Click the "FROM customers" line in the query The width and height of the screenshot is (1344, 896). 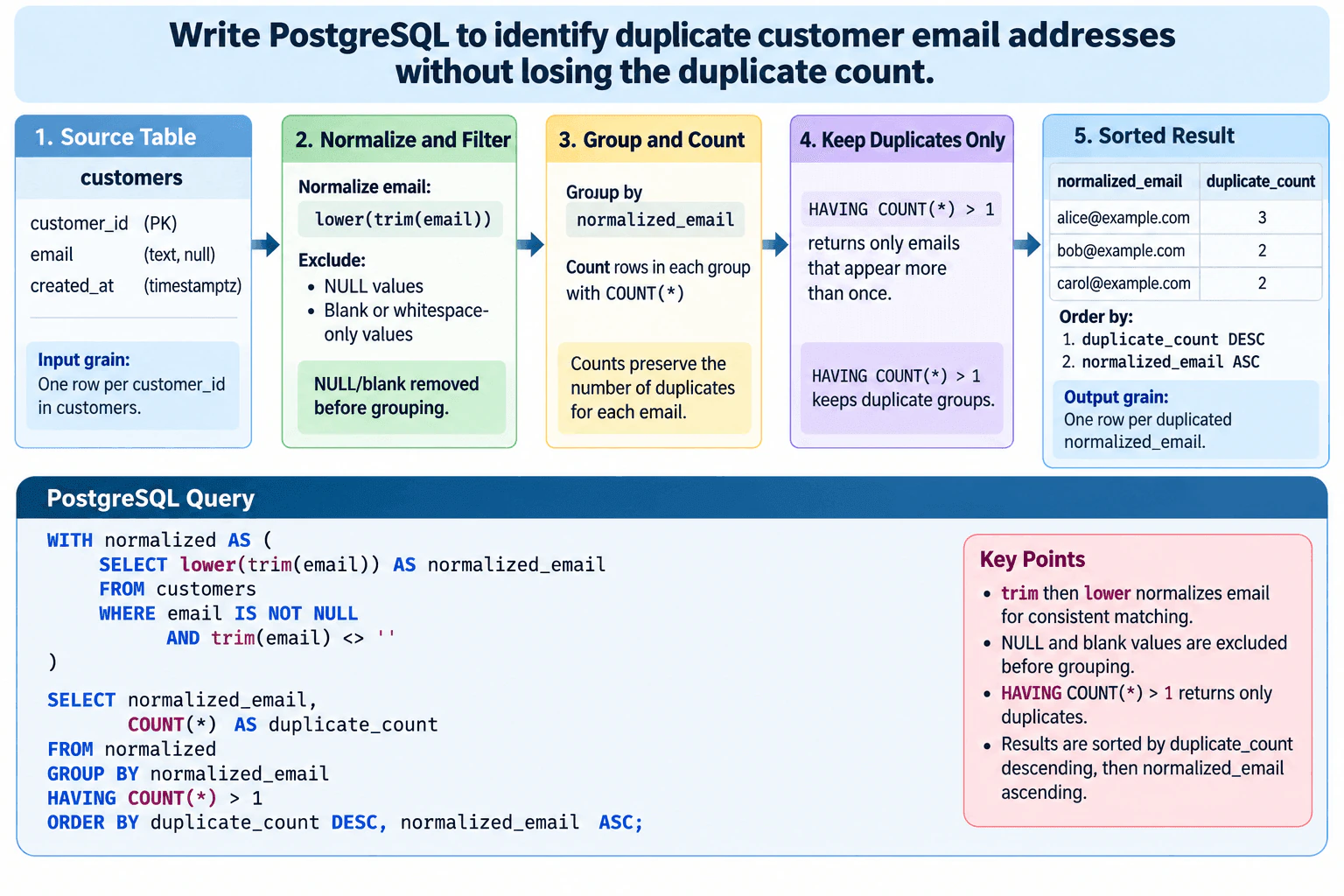[178, 589]
